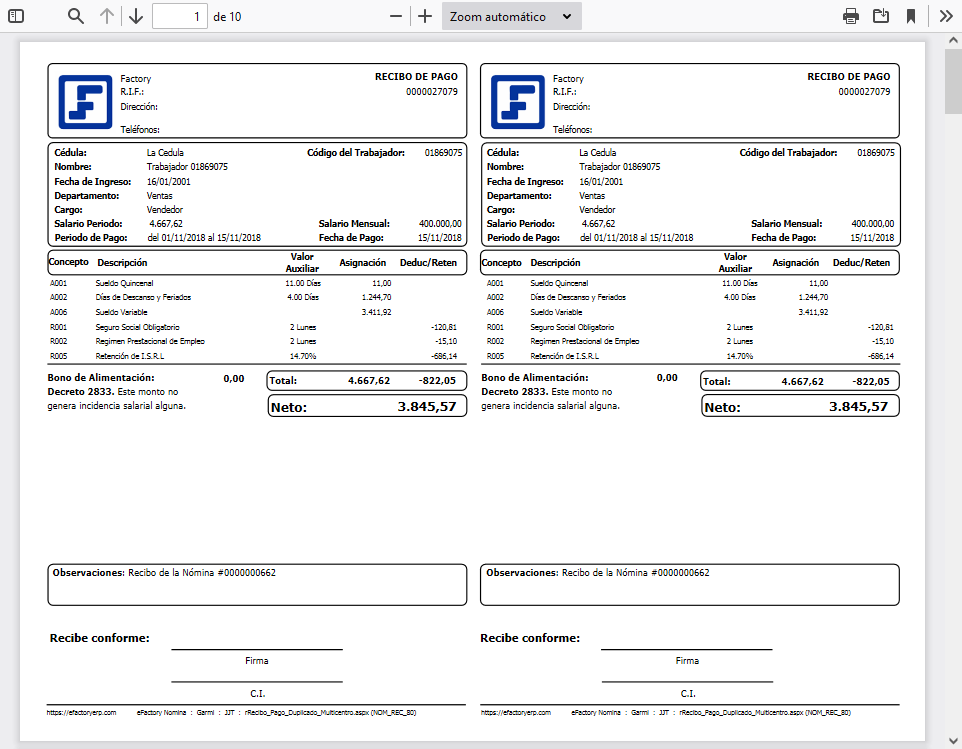Open additional PDF tools menu
The width and height of the screenshot is (962, 749).
pyautogui.click(x=946, y=16)
